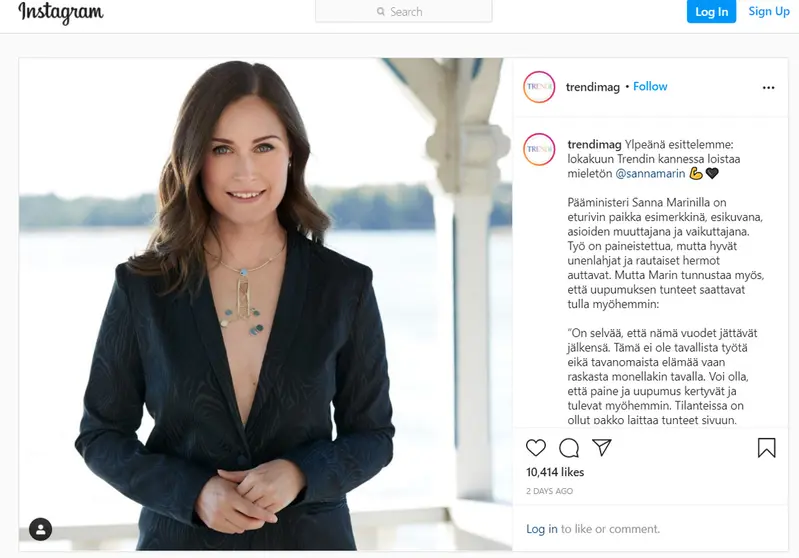
Task: Like the post with the heart icon
Action: [x=536, y=448]
